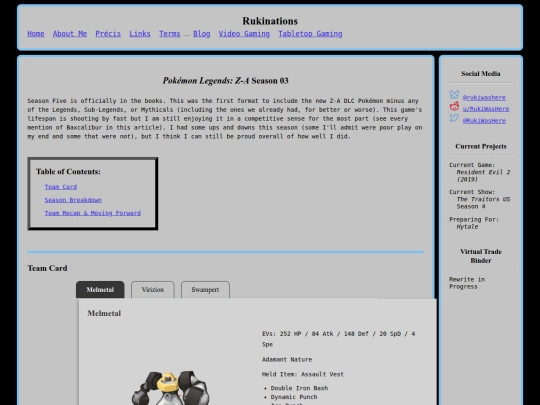Jump to Team Recap & Moving Forward
This screenshot has width=540, height=405.
coord(93,213)
